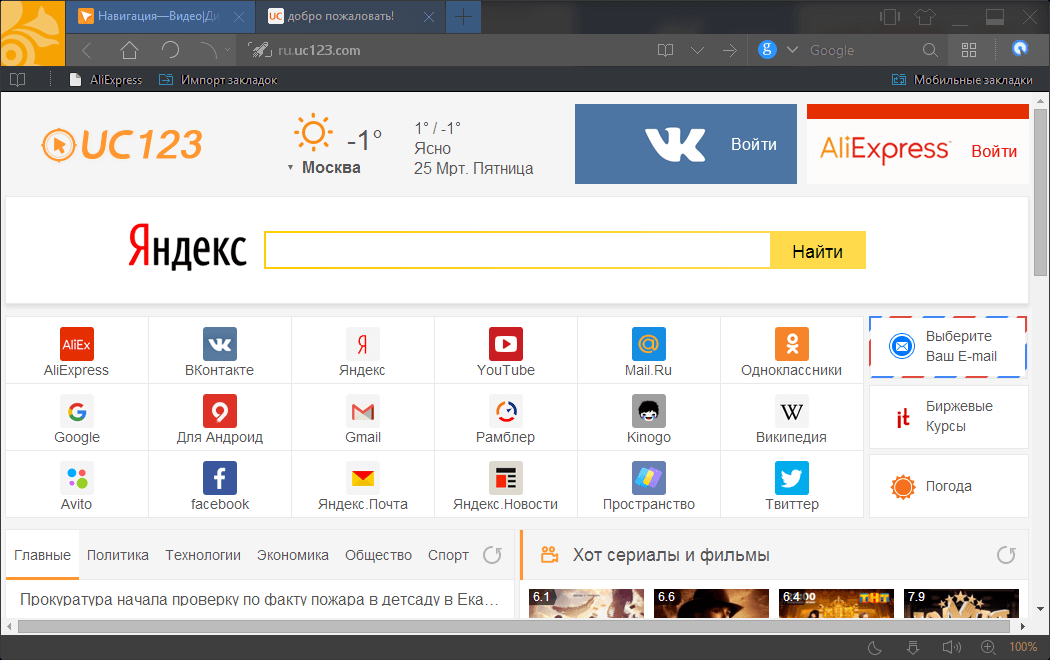Image resolution: width=1050 pixels, height=660 pixels.
Task: Click Импорт закладок bookmark item
Action: [x=218, y=80]
